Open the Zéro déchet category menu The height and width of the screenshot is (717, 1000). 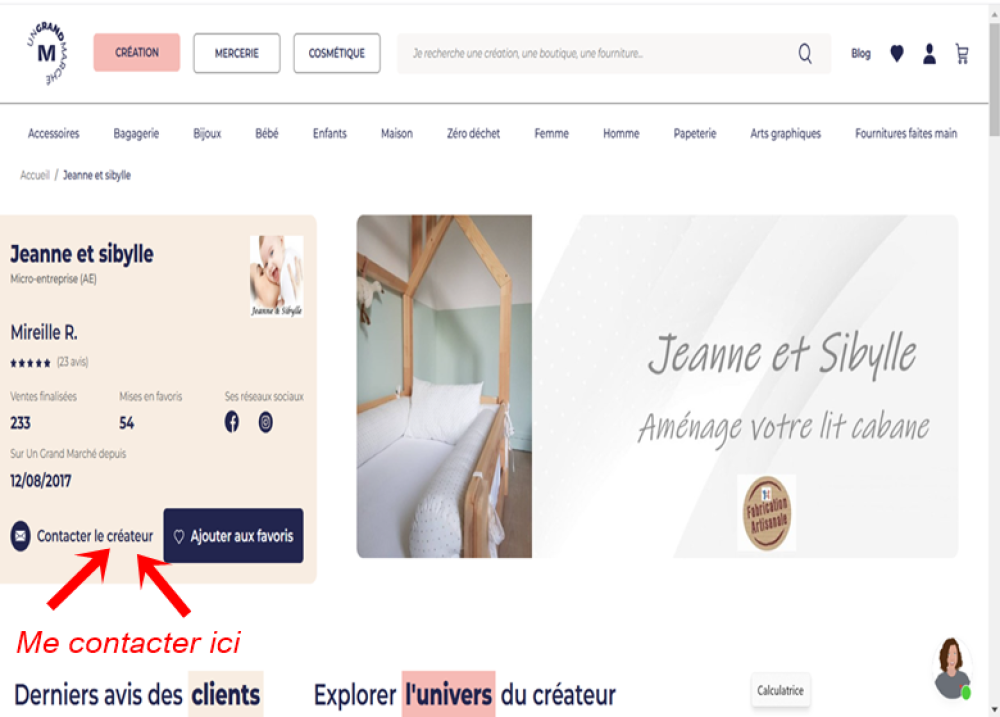coord(473,133)
